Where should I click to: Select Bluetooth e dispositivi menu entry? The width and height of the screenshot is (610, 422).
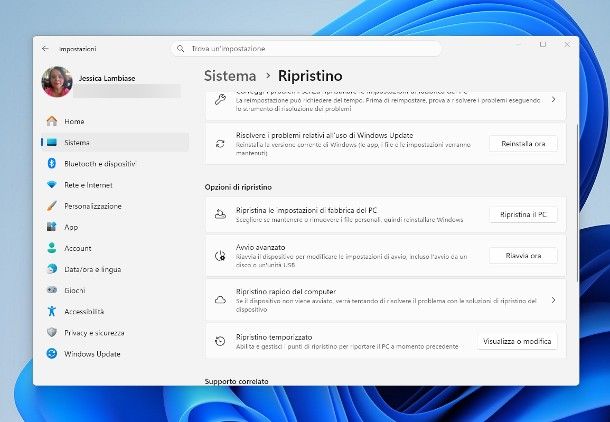[115, 164]
